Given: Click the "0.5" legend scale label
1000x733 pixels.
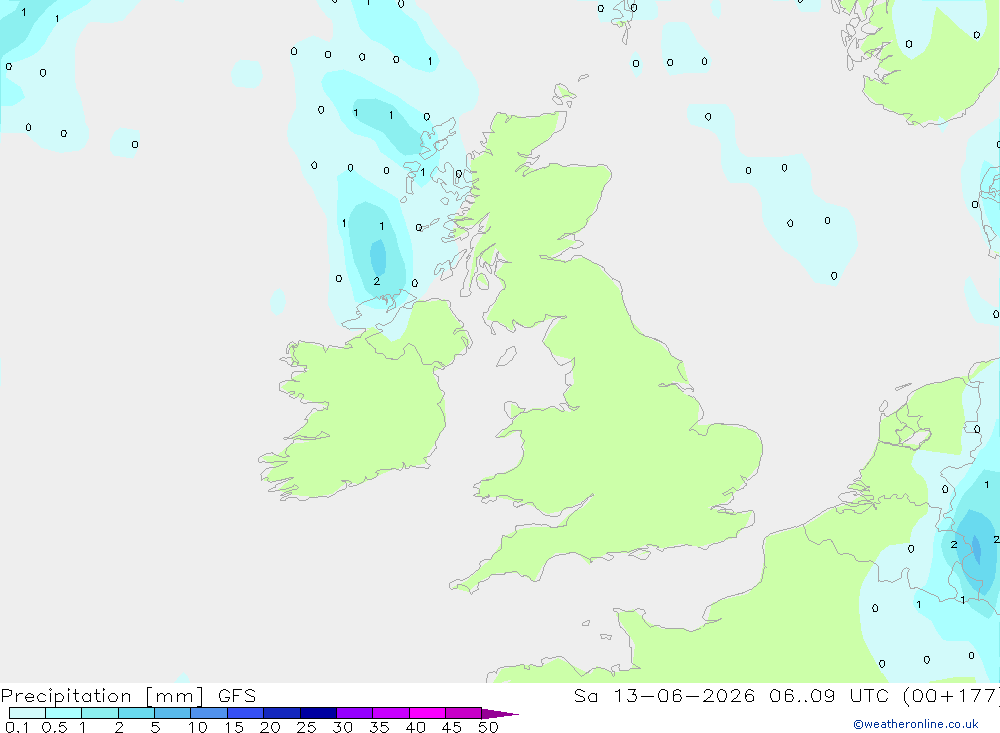Looking at the screenshot, I should point(54,727).
